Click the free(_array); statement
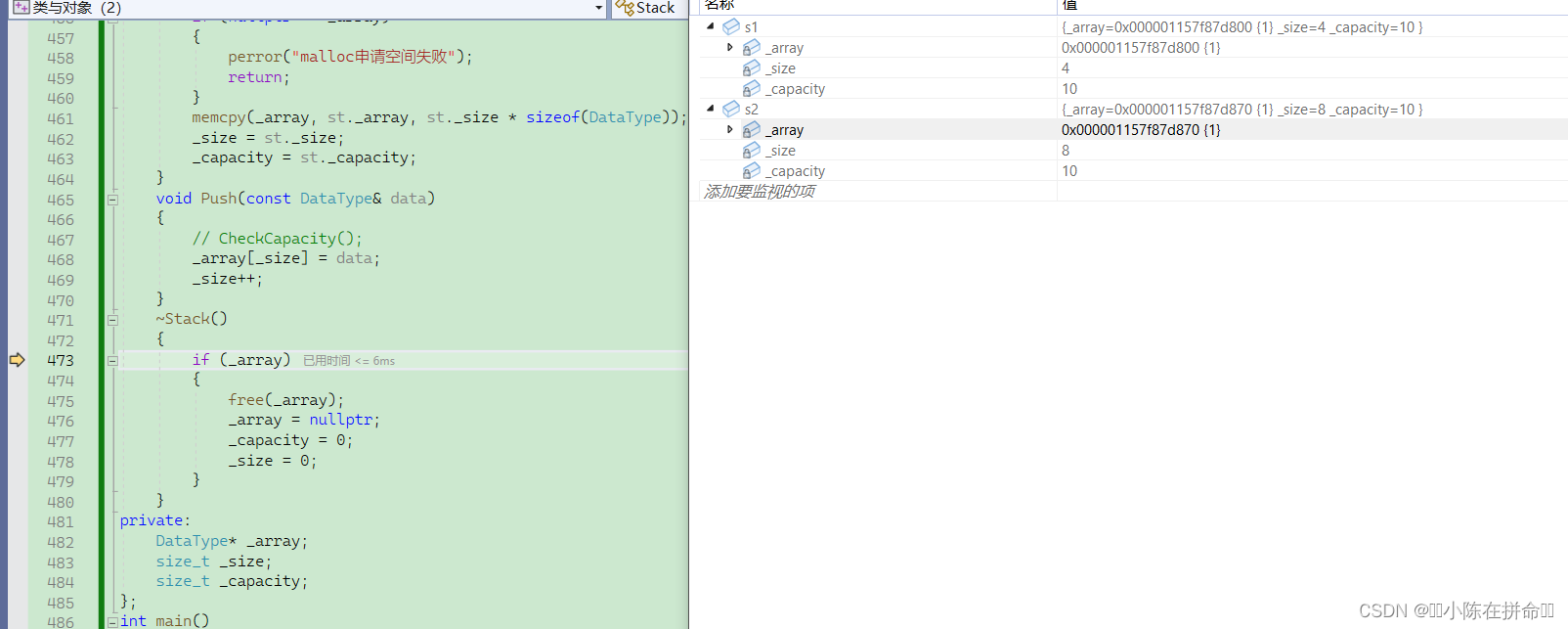 pos(286,400)
